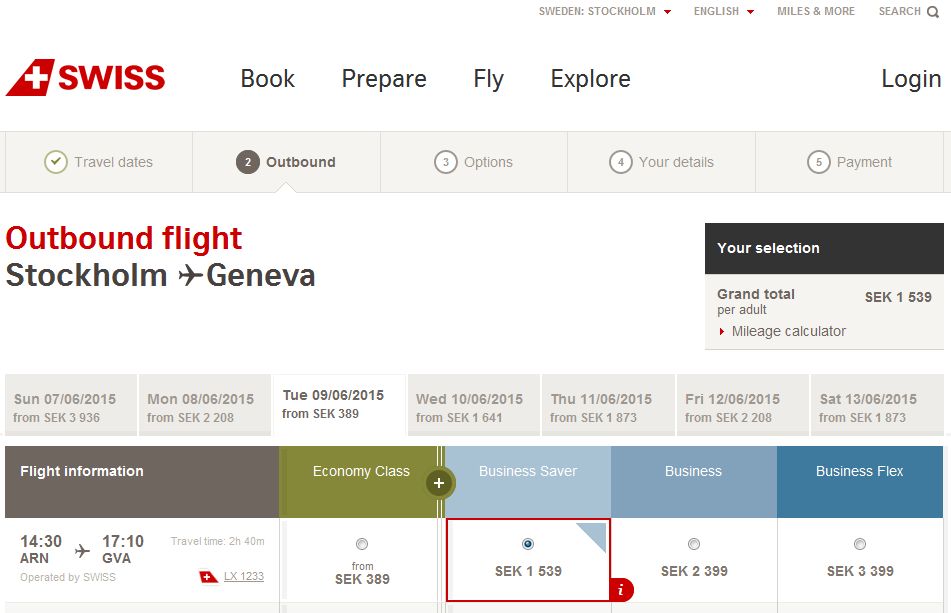
Task: Click the search magnifier icon
Action: pyautogui.click(x=933, y=12)
